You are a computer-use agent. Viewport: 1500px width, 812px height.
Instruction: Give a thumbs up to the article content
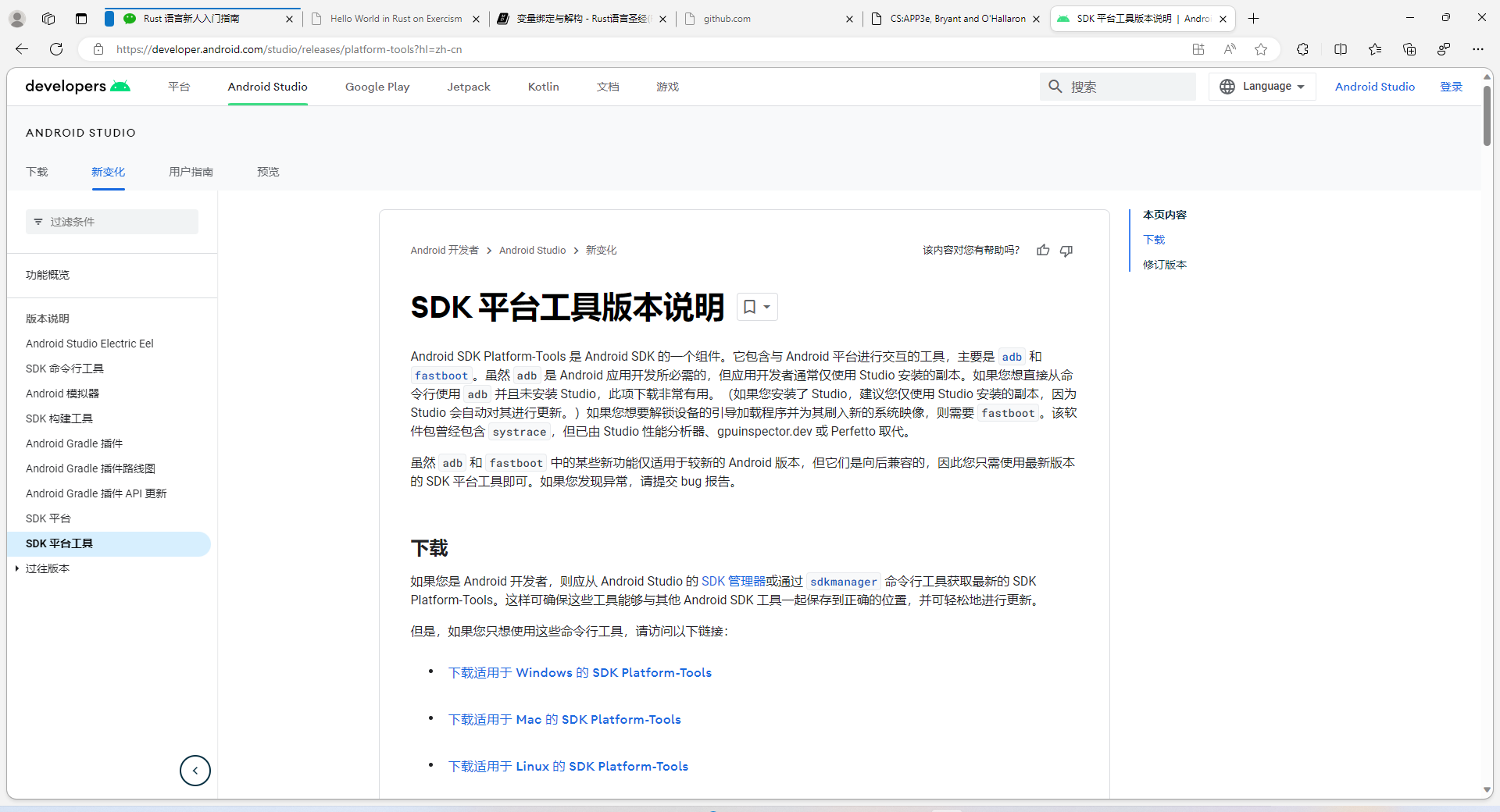pos(1043,250)
